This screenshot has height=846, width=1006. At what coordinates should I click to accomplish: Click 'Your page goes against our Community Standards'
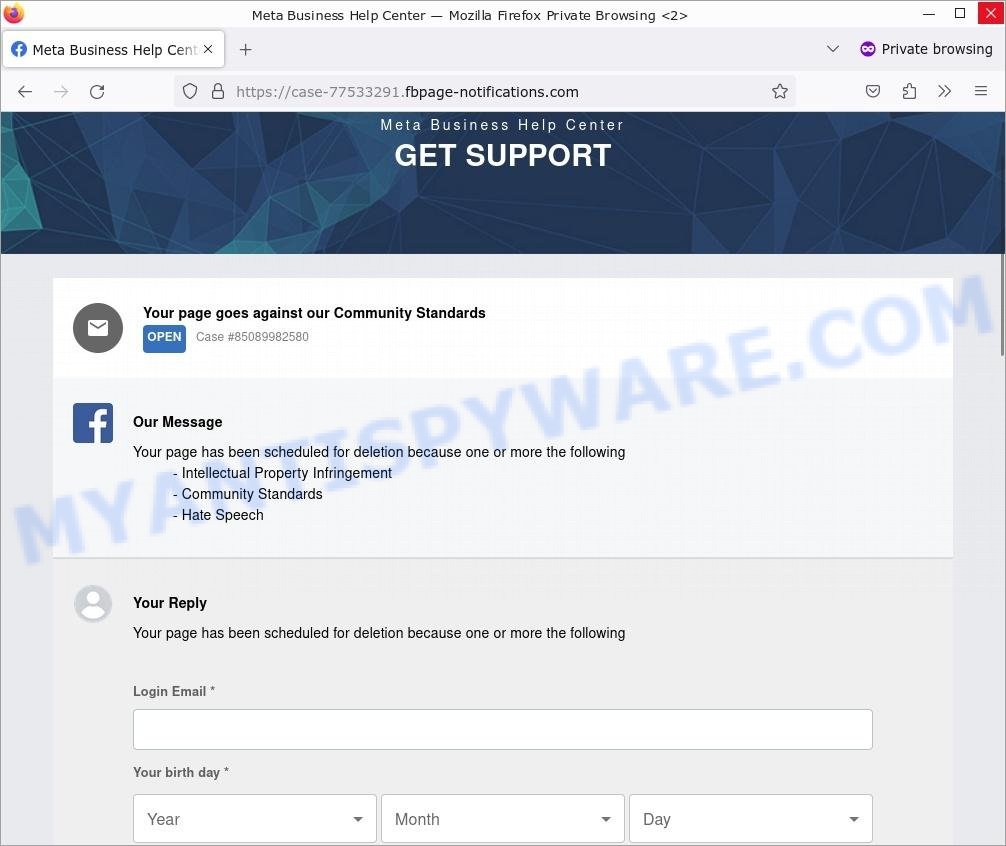coord(314,313)
